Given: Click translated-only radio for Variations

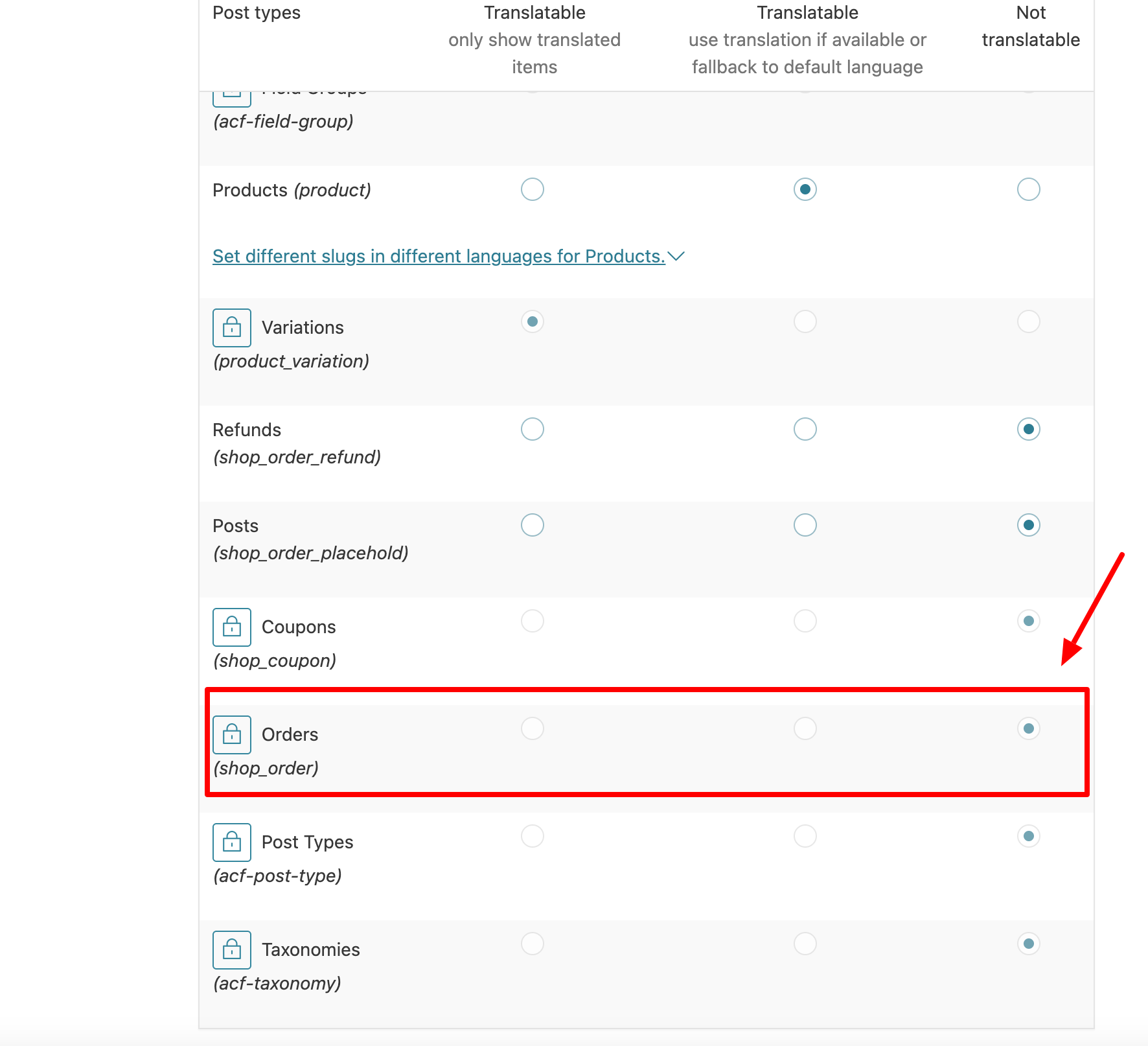Looking at the screenshot, I should pos(533,321).
